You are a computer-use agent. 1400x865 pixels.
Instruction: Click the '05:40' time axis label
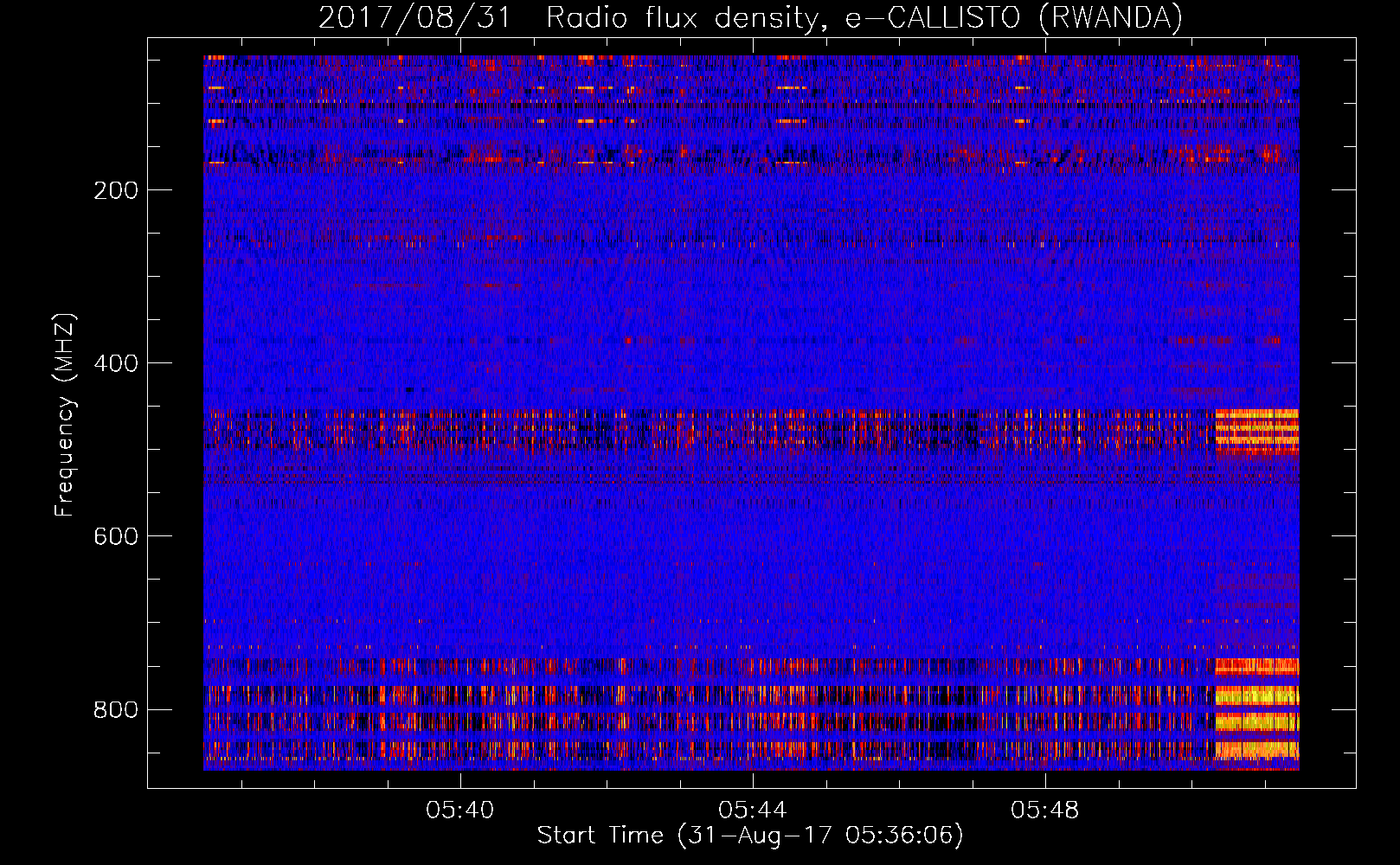click(x=460, y=811)
